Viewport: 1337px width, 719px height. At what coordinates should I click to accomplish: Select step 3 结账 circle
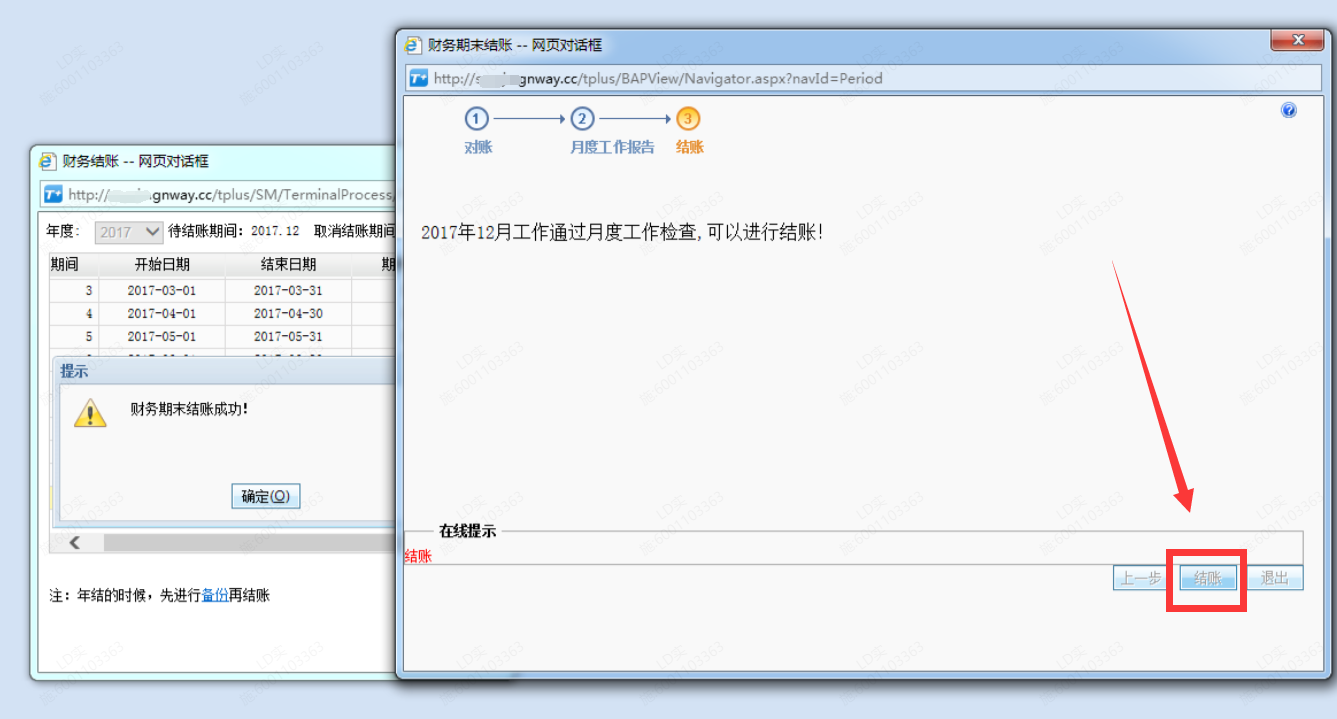click(x=688, y=119)
